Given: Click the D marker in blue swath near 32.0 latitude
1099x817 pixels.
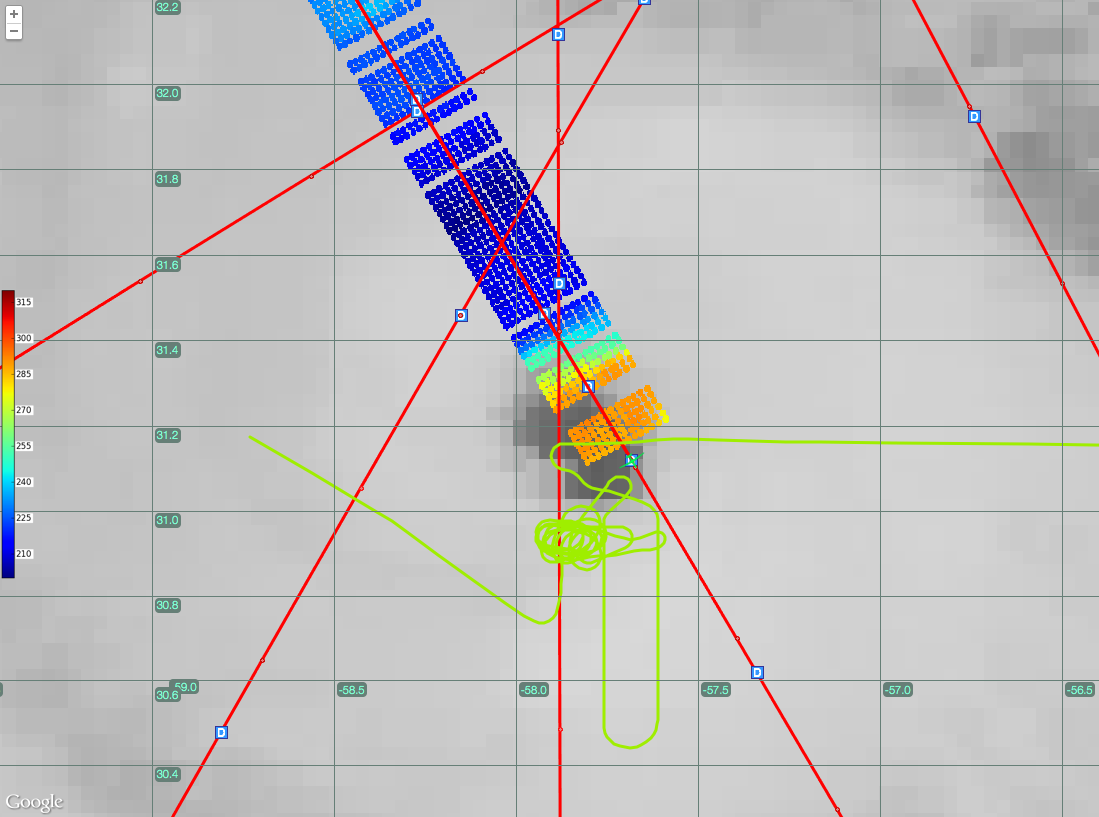Looking at the screenshot, I should point(418,110).
